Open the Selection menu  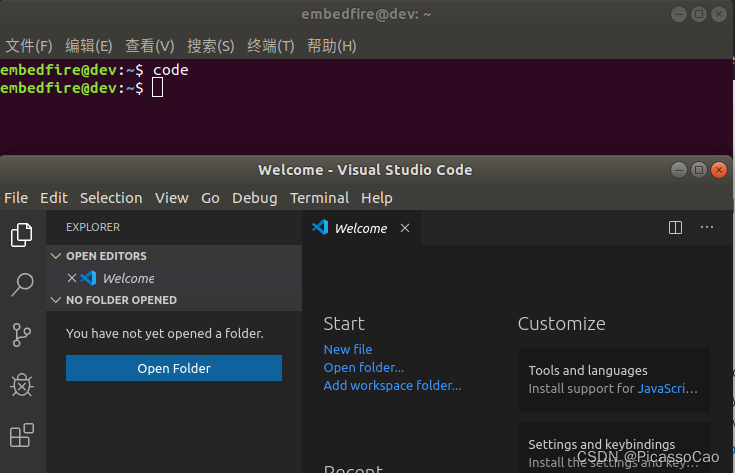(111, 198)
